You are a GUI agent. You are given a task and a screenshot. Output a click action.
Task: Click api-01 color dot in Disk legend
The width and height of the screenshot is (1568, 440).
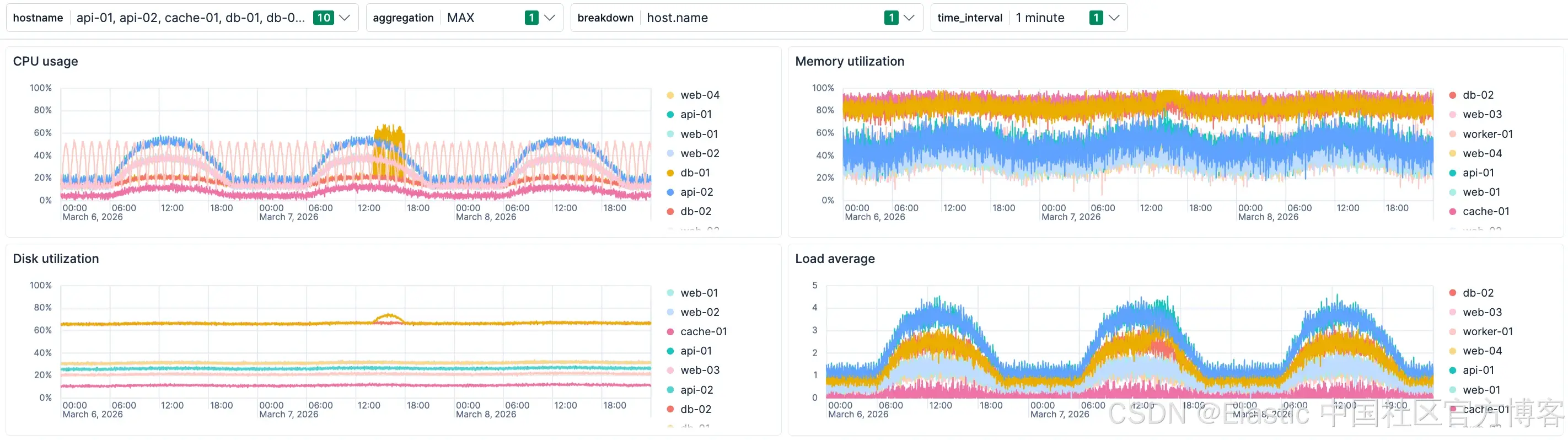coord(670,351)
